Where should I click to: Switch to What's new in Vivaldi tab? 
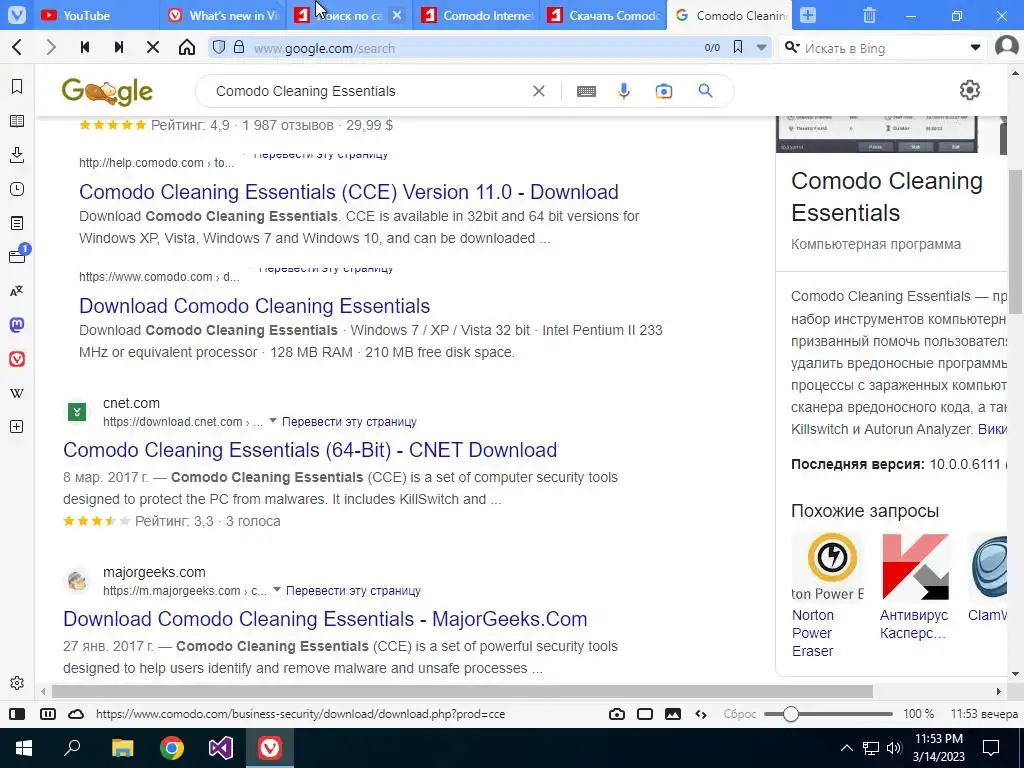223,15
